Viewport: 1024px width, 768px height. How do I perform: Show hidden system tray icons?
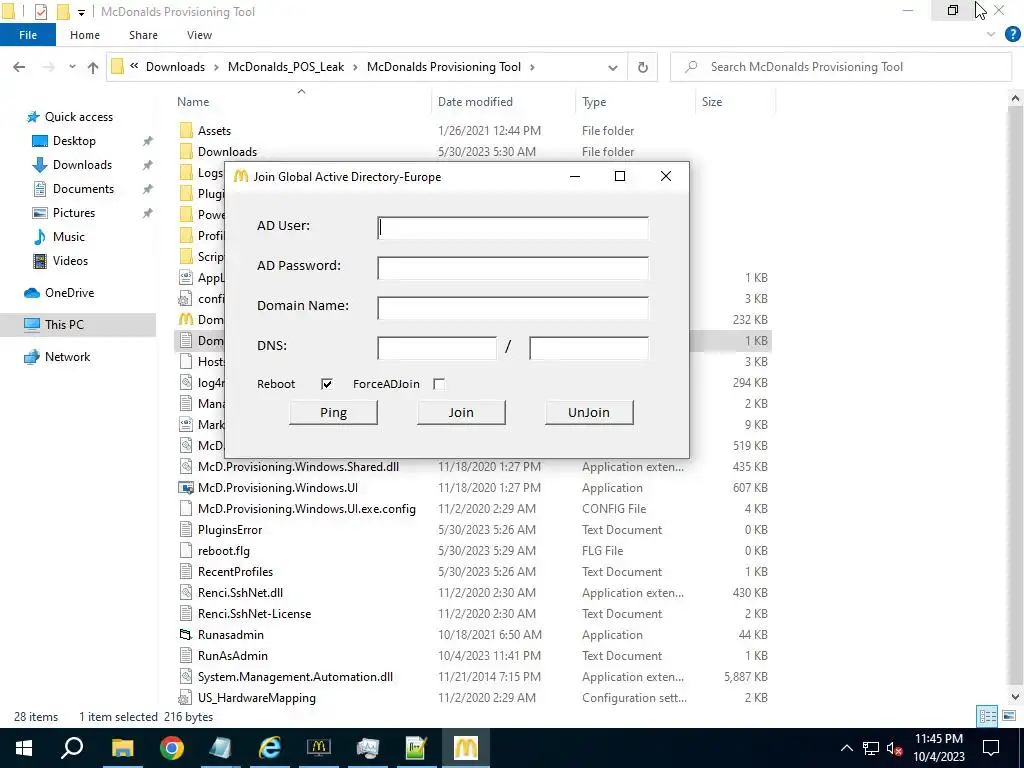coord(846,748)
